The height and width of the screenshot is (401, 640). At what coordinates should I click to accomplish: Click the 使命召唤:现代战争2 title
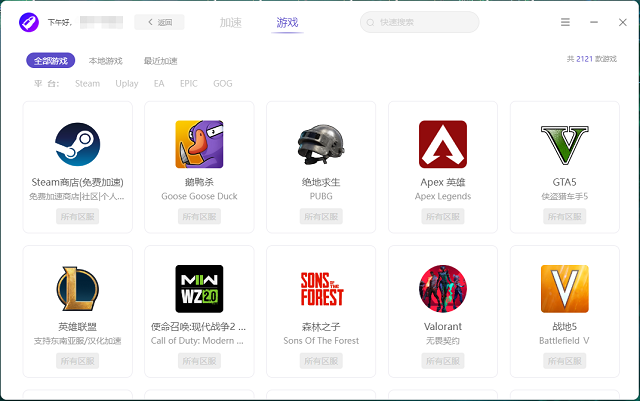198,327
